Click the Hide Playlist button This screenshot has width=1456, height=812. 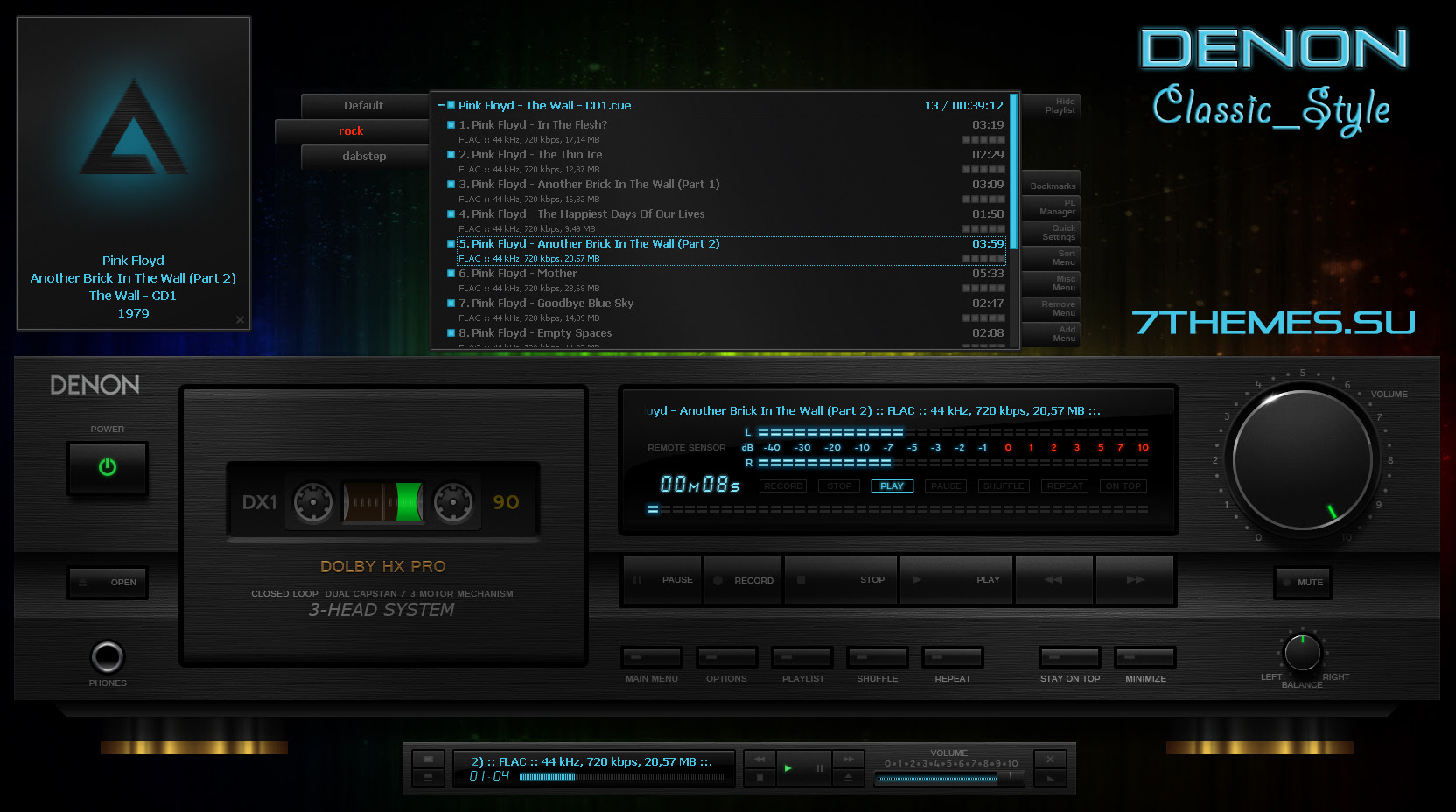tap(1051, 106)
